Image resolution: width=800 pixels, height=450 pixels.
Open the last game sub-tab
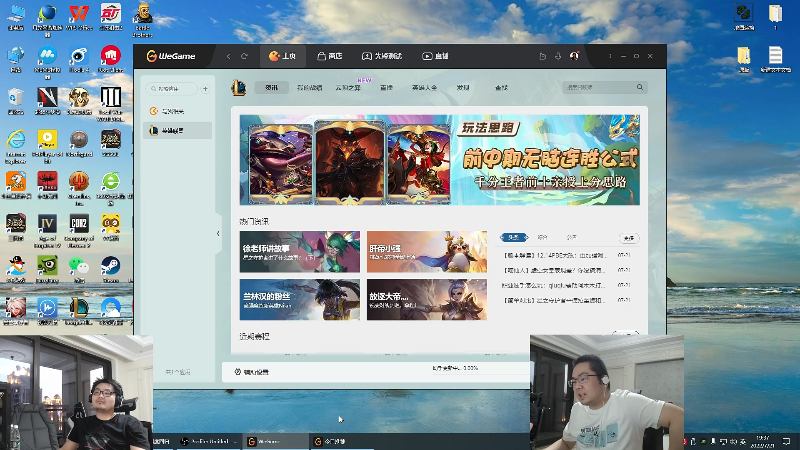(502, 88)
